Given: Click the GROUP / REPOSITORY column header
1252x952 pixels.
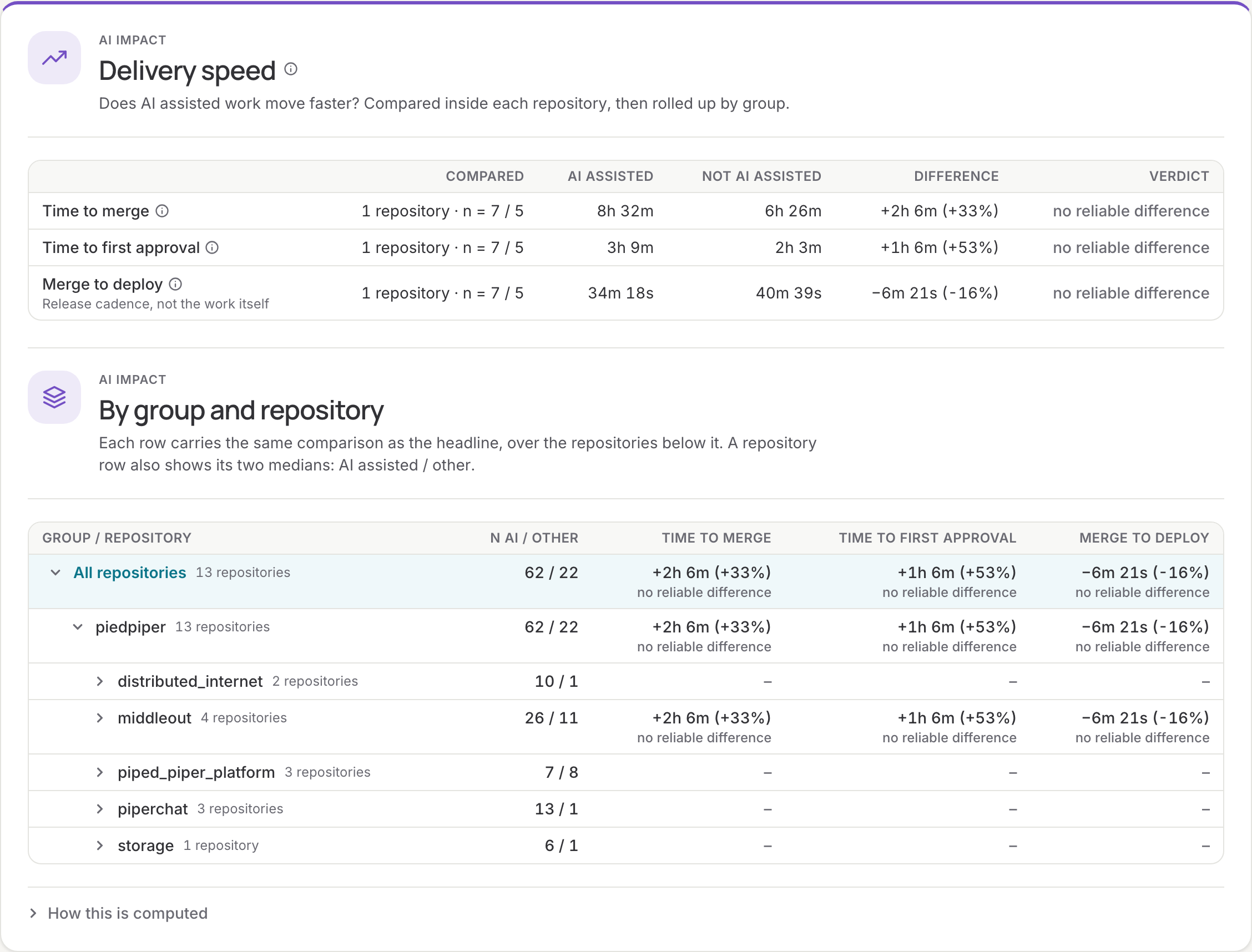Looking at the screenshot, I should pyautogui.click(x=117, y=538).
